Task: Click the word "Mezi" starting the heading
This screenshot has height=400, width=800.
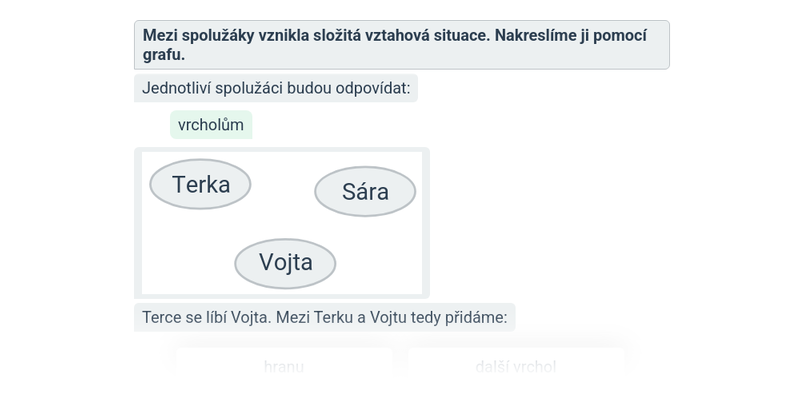Action: [161, 36]
